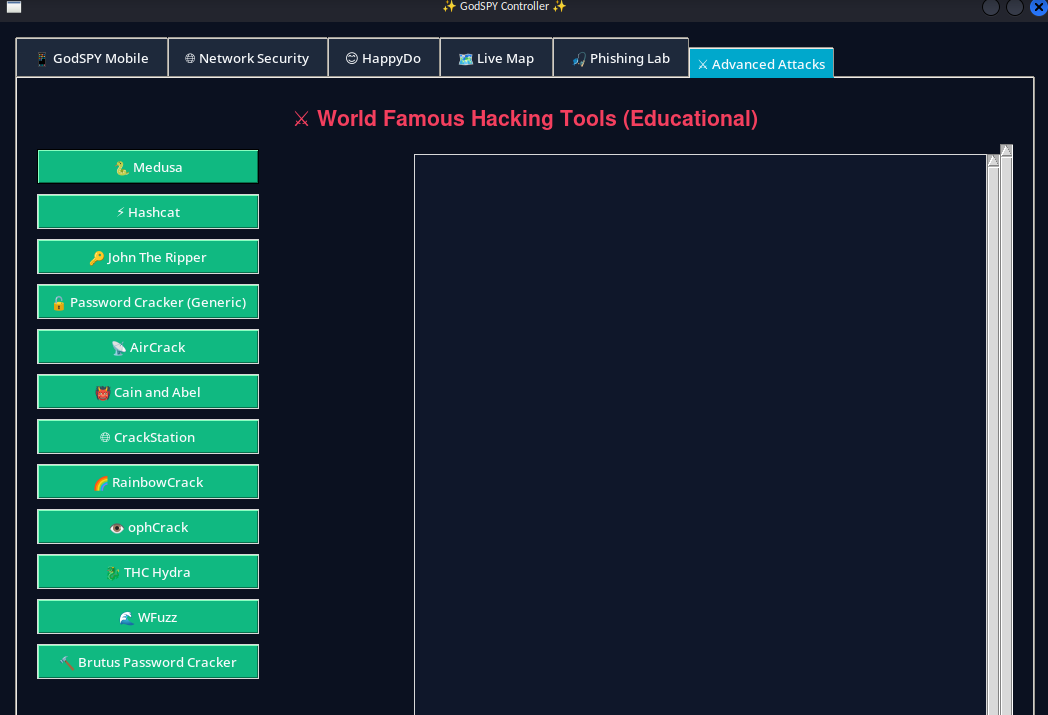
Task: Select the Advanced Attacks tab
Action: pos(761,63)
